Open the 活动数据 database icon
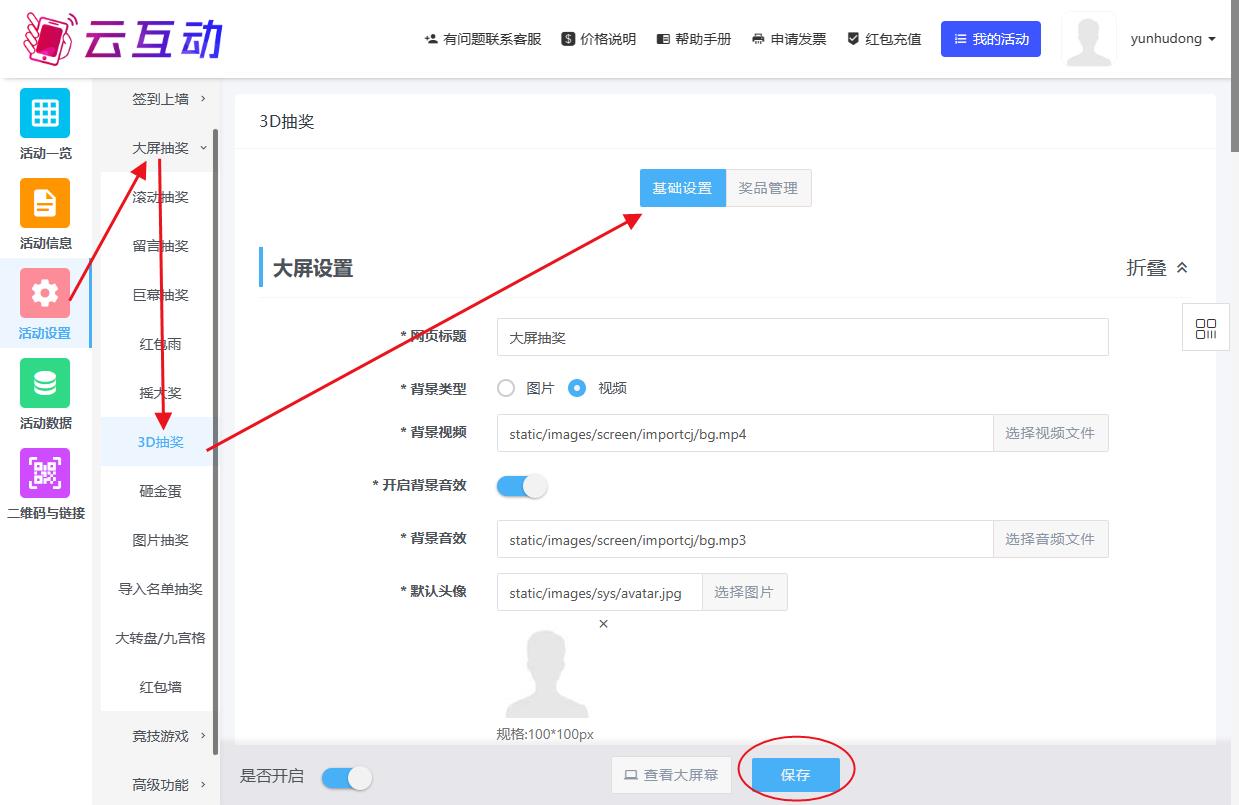The width and height of the screenshot is (1239, 805). point(45,383)
